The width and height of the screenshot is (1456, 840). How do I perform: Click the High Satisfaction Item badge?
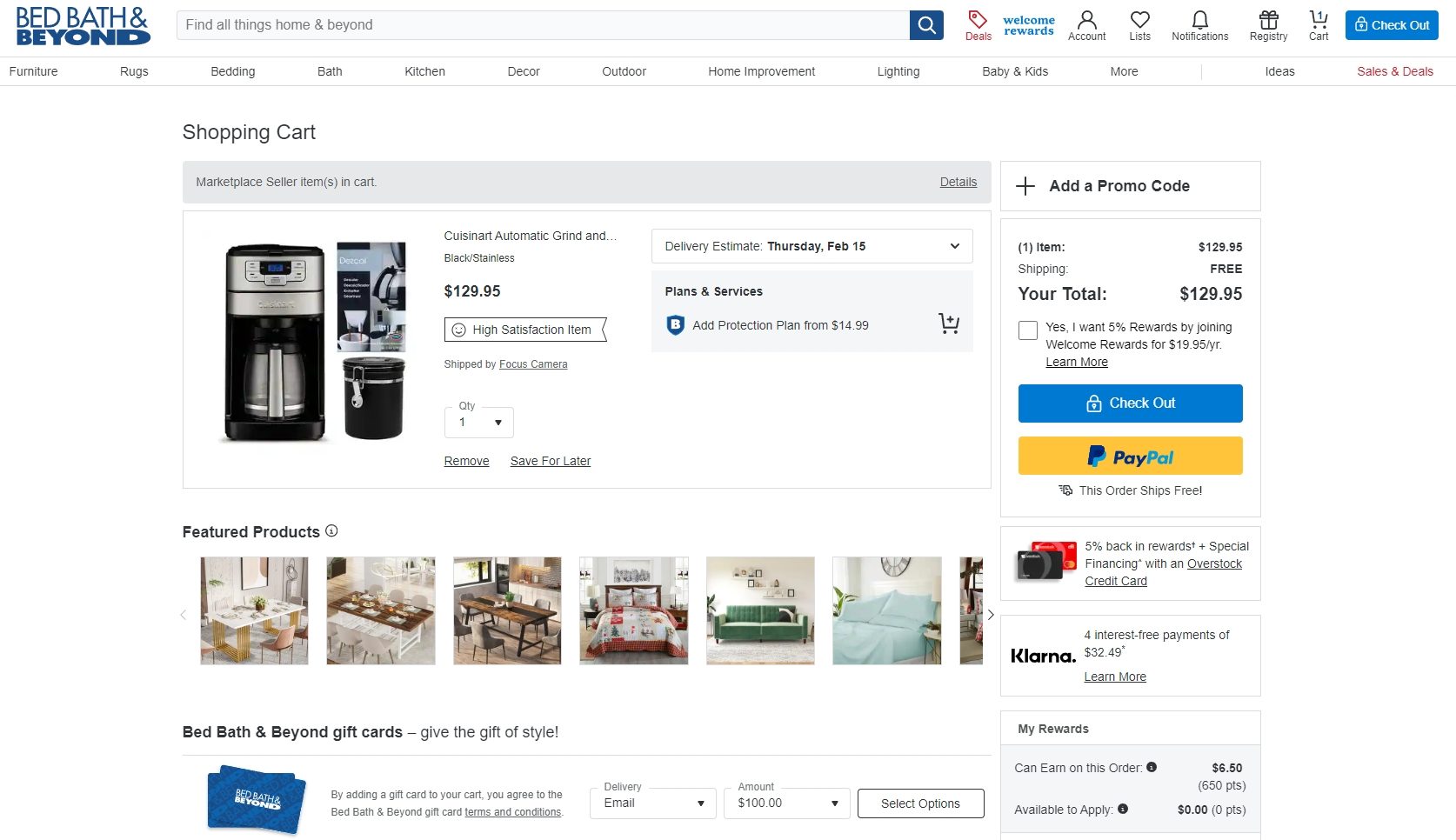pos(525,330)
